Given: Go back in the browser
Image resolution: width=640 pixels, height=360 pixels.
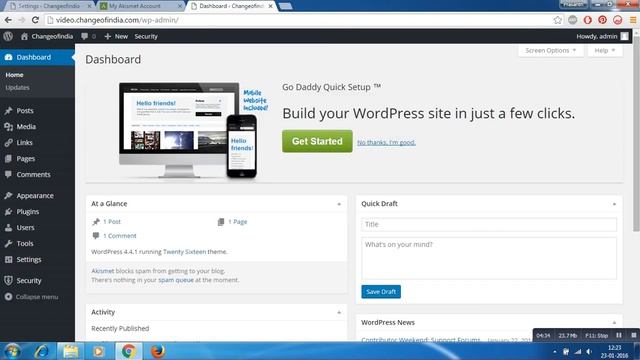Looking at the screenshot, I should click(8, 20).
